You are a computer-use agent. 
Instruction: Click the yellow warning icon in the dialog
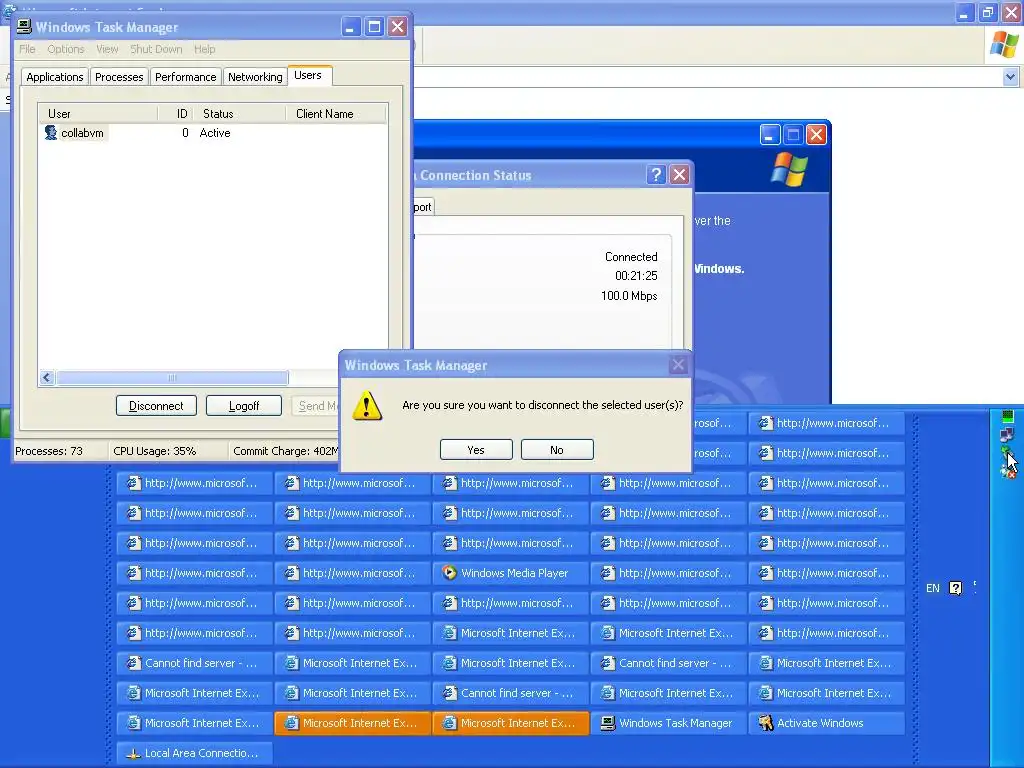(367, 406)
